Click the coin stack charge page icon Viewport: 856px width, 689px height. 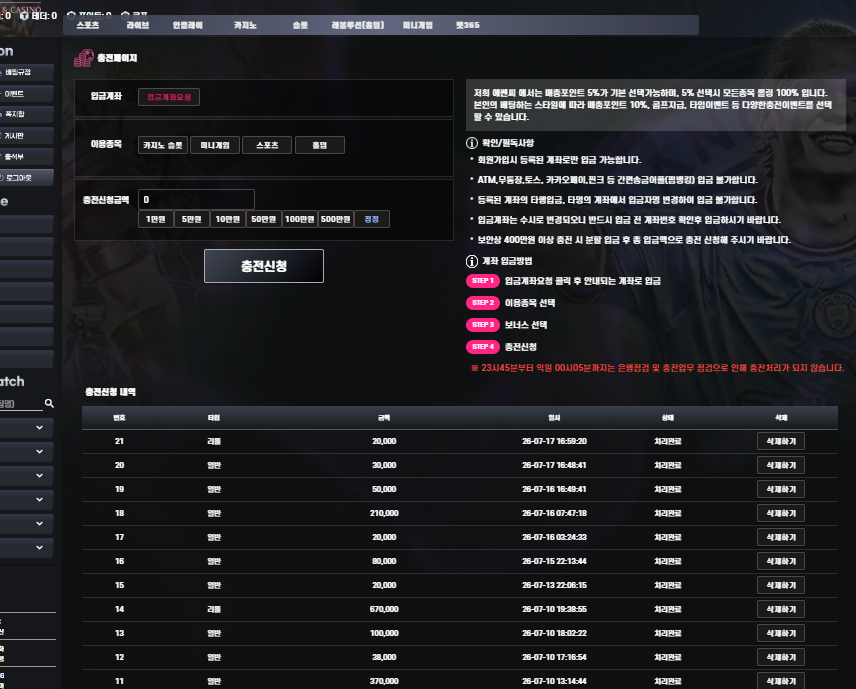pos(84,58)
